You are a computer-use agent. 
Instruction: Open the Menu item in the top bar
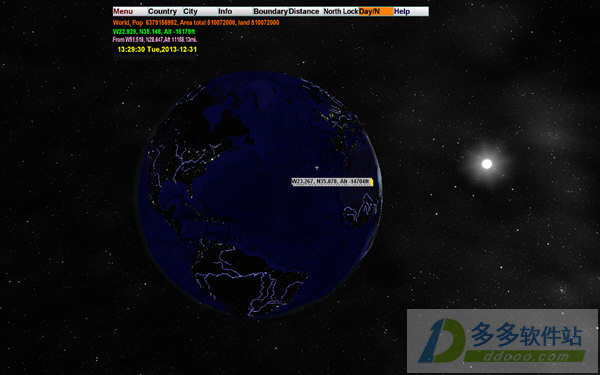click(x=130, y=11)
